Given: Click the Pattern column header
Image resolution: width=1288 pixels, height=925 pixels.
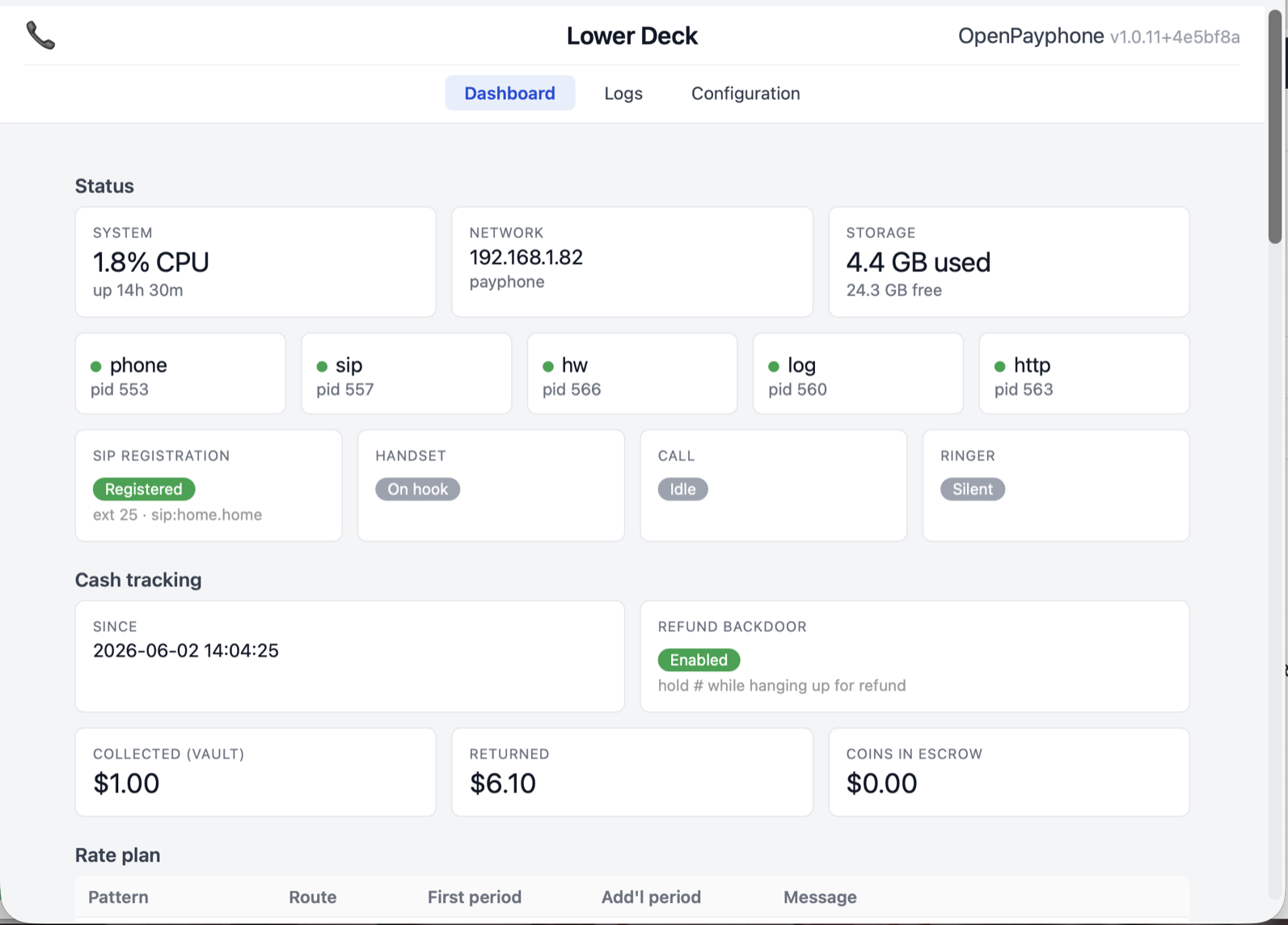Looking at the screenshot, I should click(118, 898).
